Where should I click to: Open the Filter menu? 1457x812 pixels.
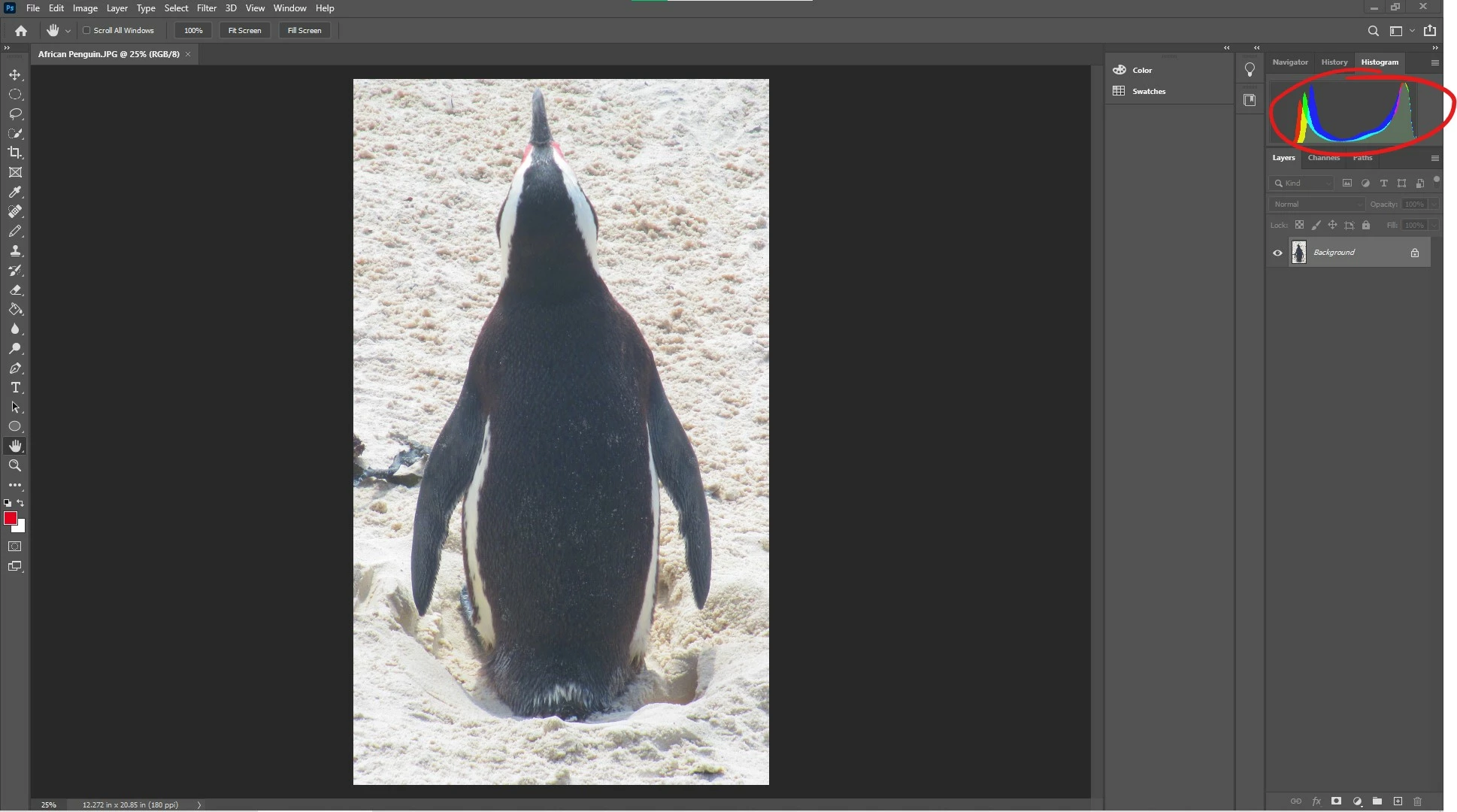coord(206,8)
